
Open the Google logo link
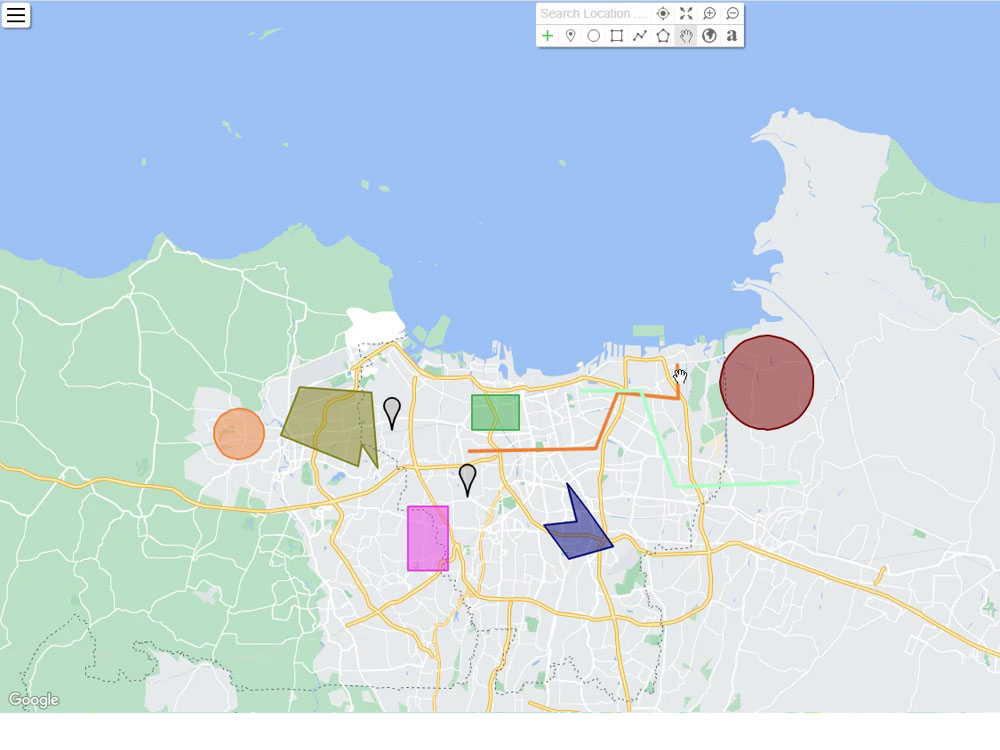pyautogui.click(x=34, y=700)
